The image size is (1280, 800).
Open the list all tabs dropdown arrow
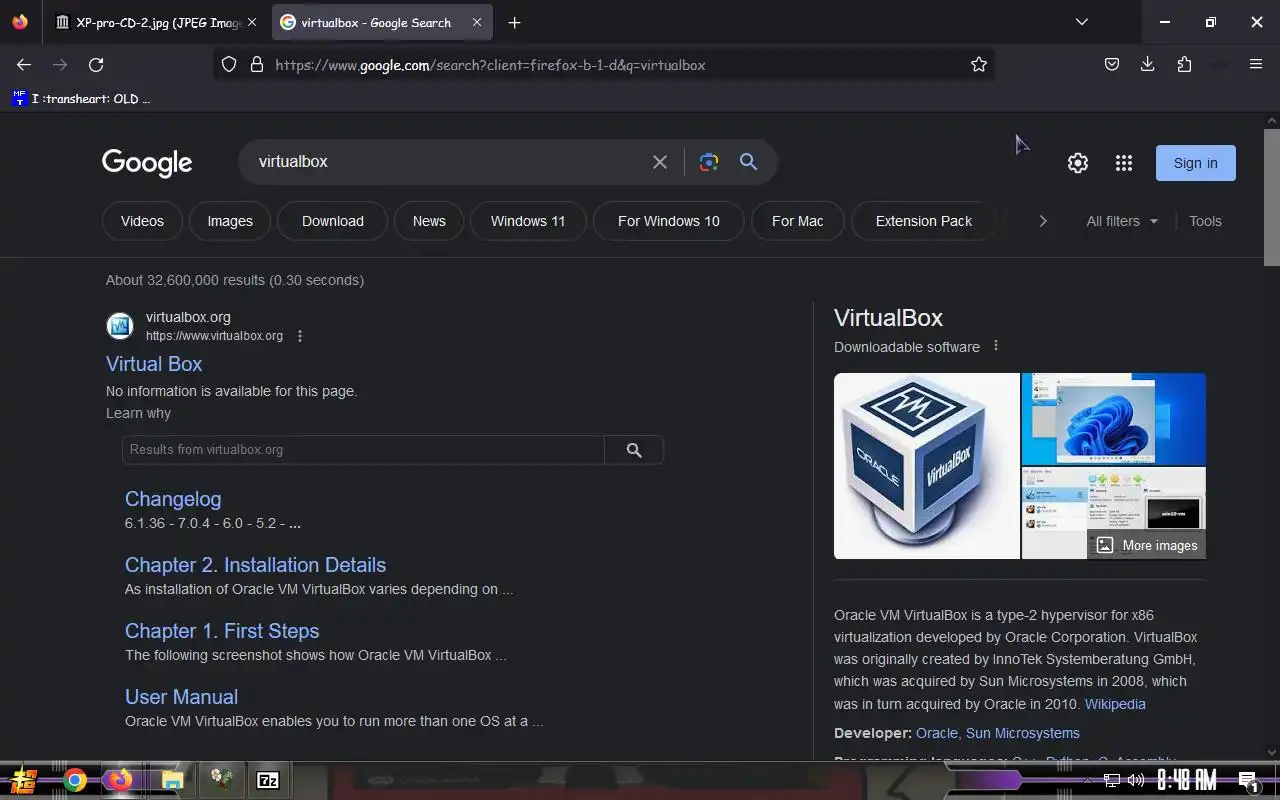(x=1081, y=22)
